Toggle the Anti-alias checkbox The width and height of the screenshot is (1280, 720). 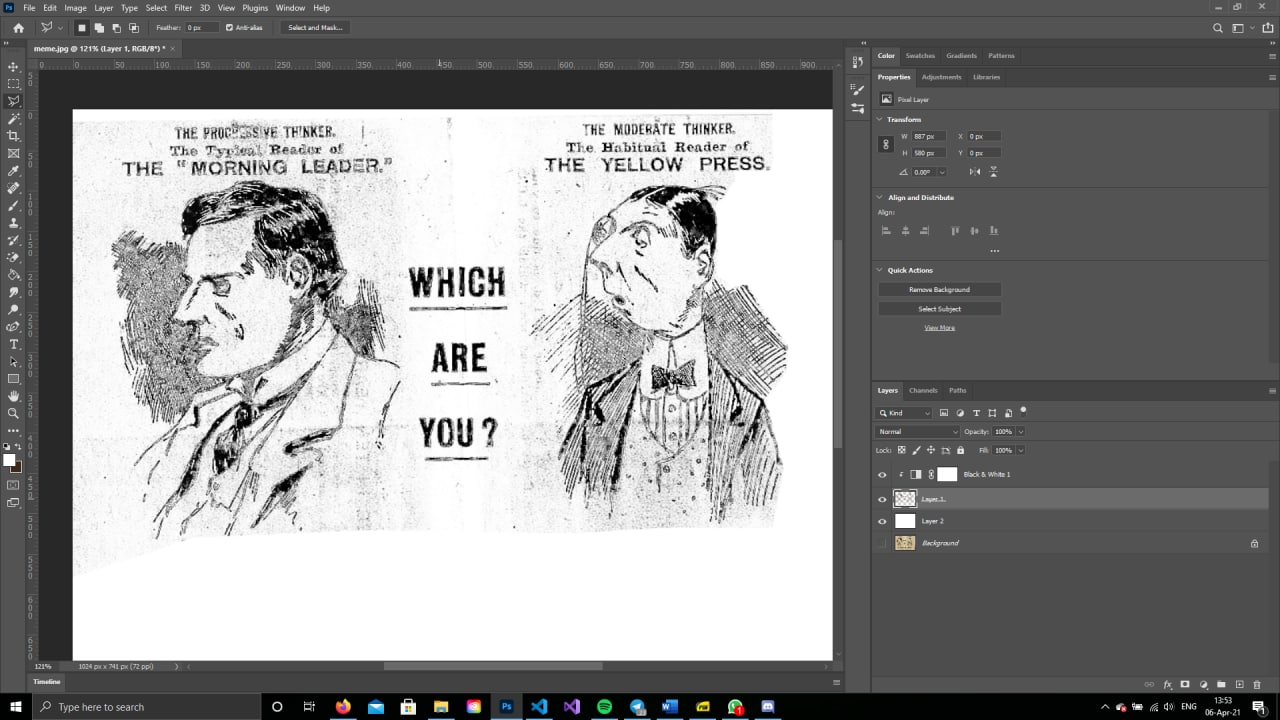[229, 28]
